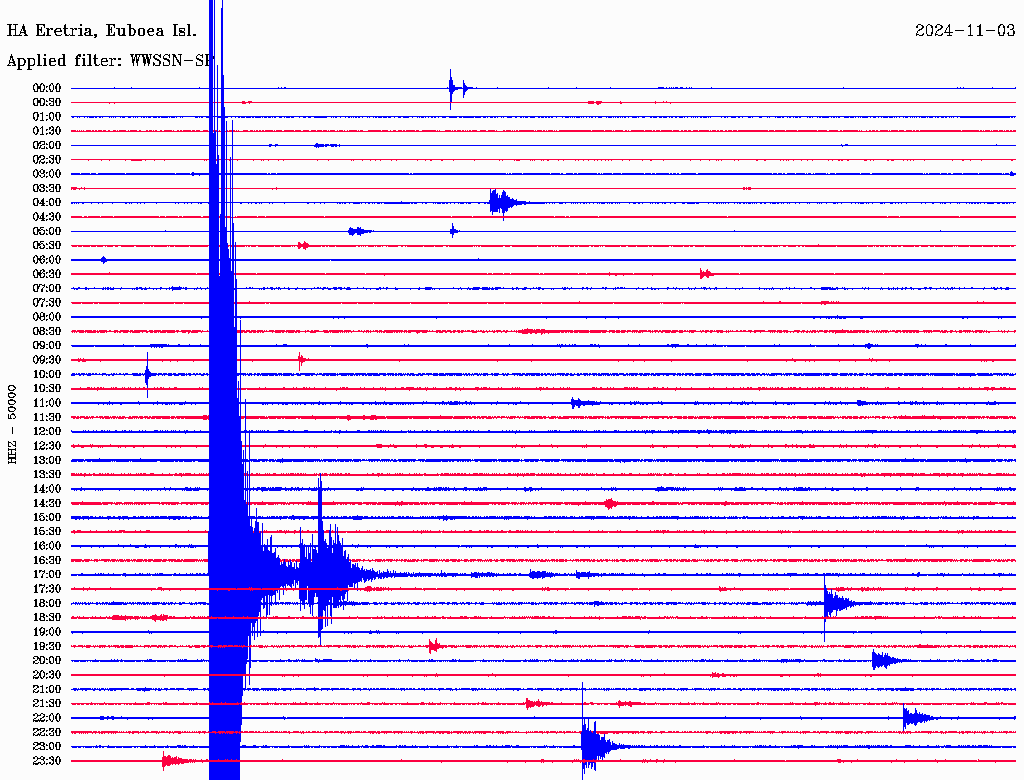Select the 02:30 time label
The width and height of the screenshot is (1024, 780).
[47, 160]
